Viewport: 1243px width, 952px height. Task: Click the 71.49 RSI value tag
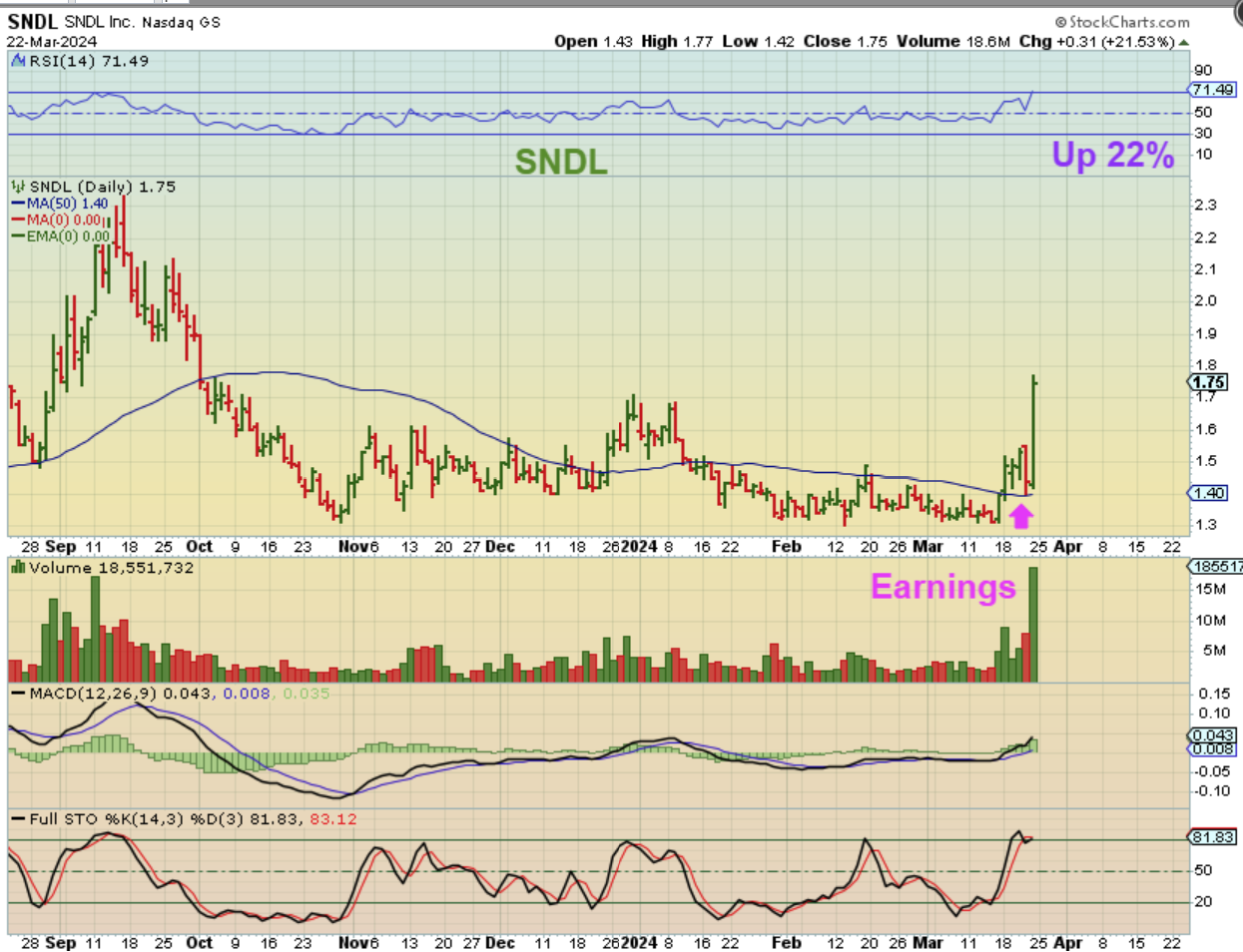[x=1214, y=90]
